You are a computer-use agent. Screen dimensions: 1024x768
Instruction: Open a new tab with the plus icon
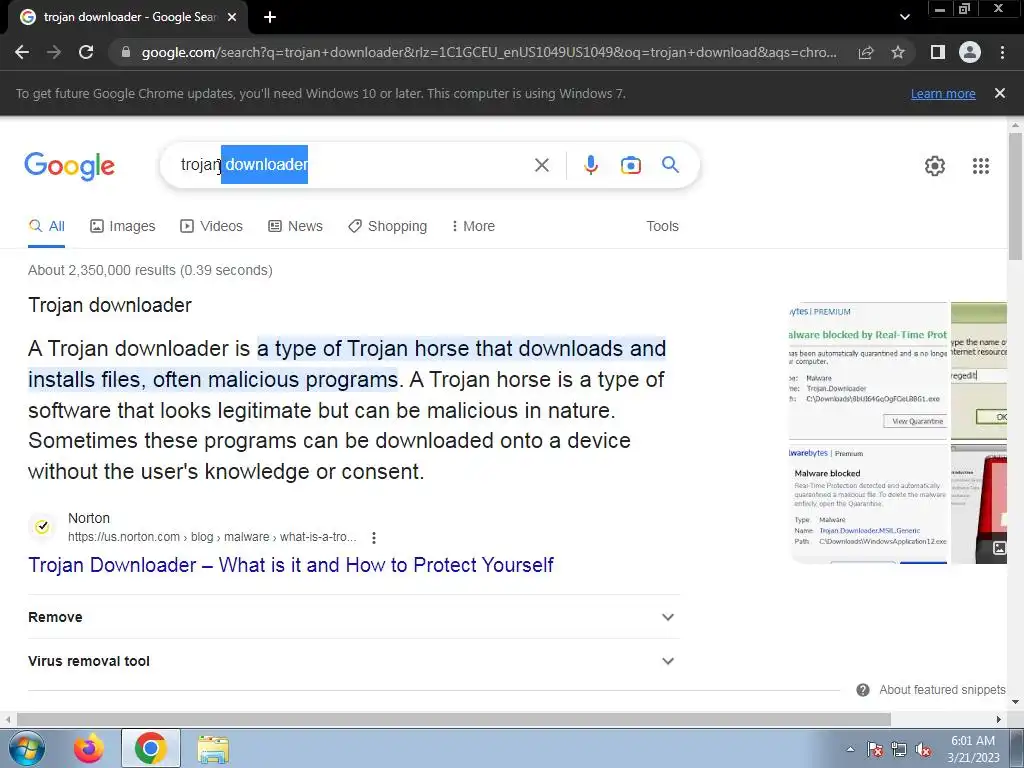click(x=270, y=17)
